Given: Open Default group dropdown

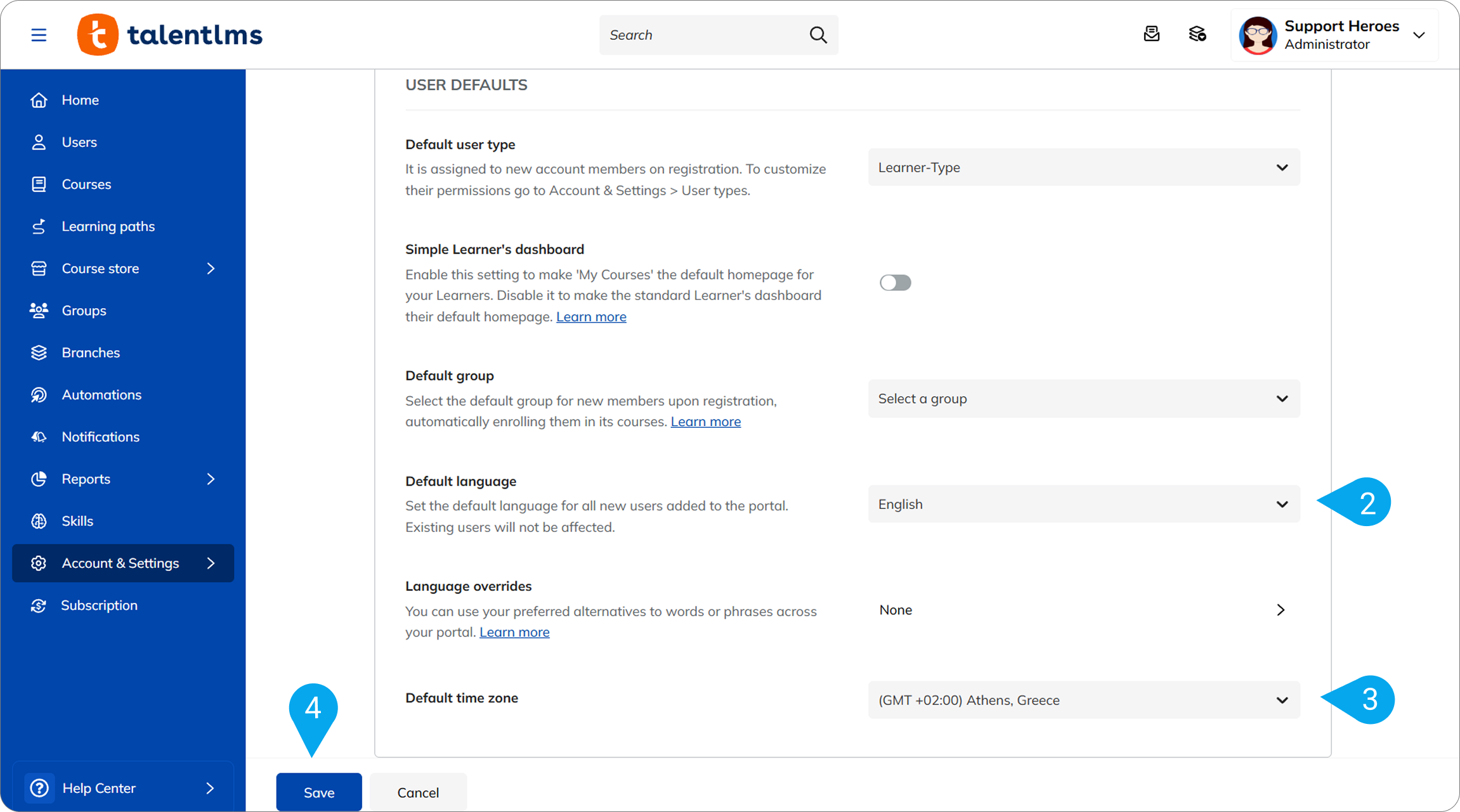Looking at the screenshot, I should coord(1083,399).
